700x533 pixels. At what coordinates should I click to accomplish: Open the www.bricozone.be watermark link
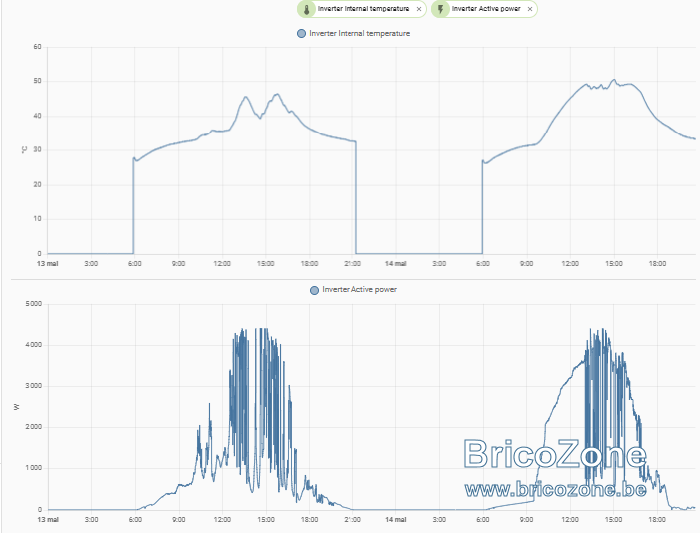[555, 490]
